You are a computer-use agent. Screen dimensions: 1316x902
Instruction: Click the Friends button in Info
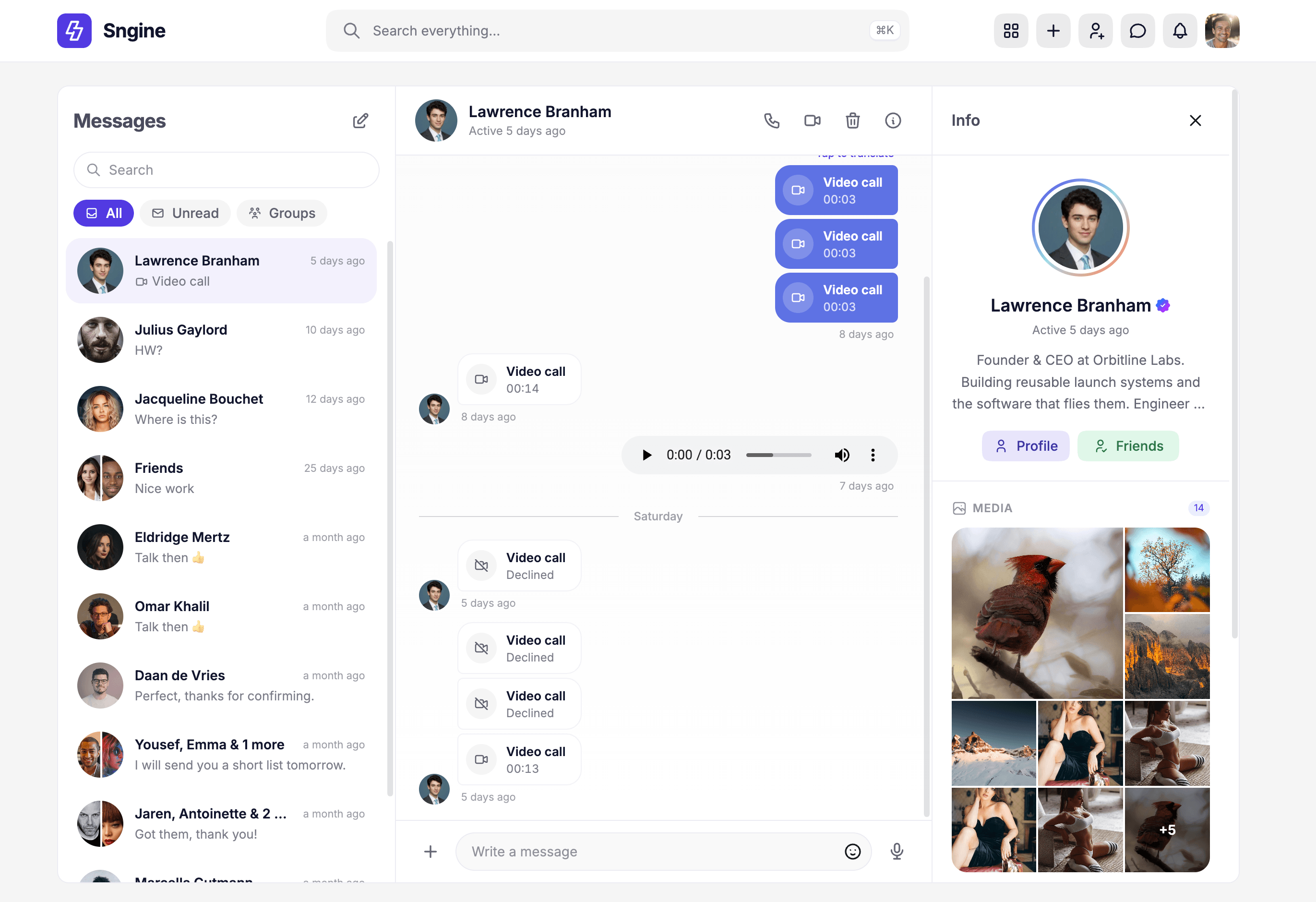[x=1128, y=445]
